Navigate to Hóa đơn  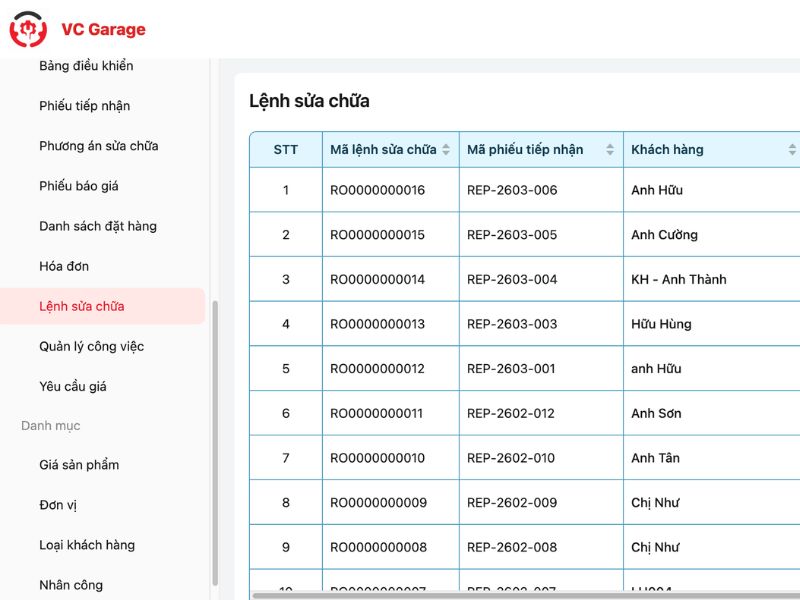coord(64,266)
